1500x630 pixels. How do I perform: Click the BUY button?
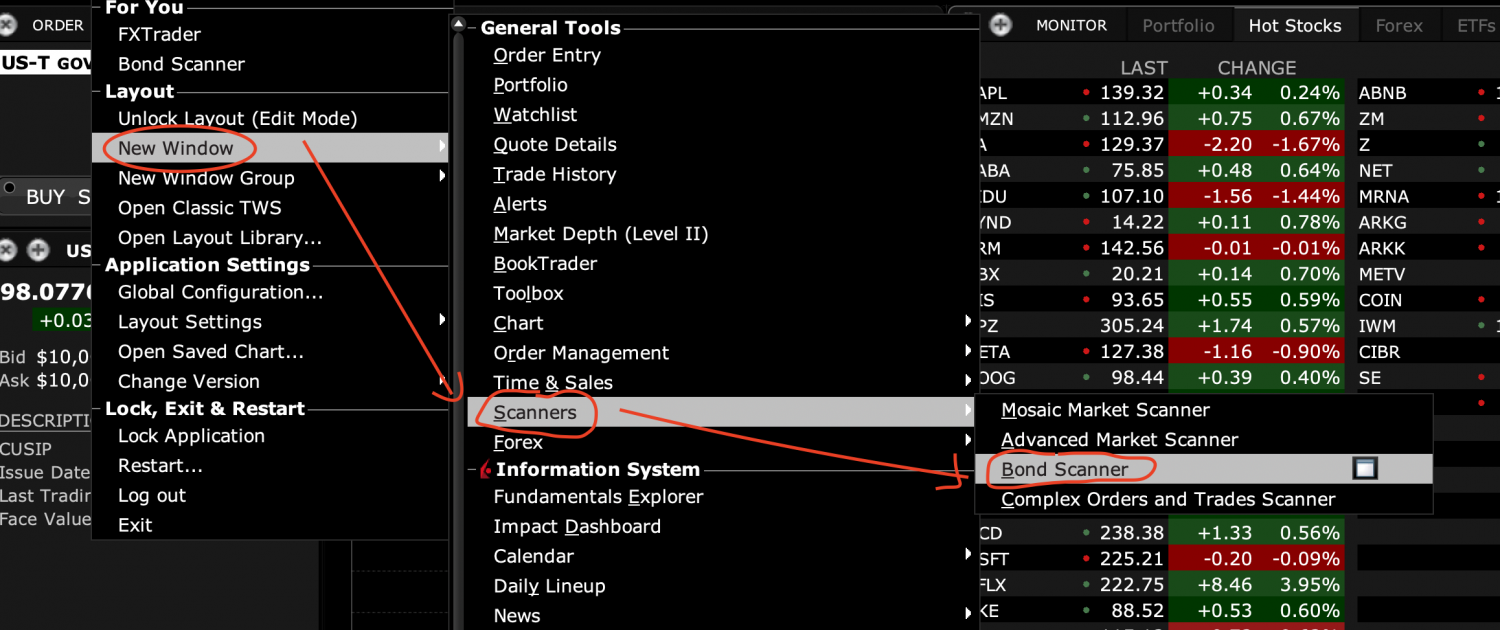[x=45, y=197]
